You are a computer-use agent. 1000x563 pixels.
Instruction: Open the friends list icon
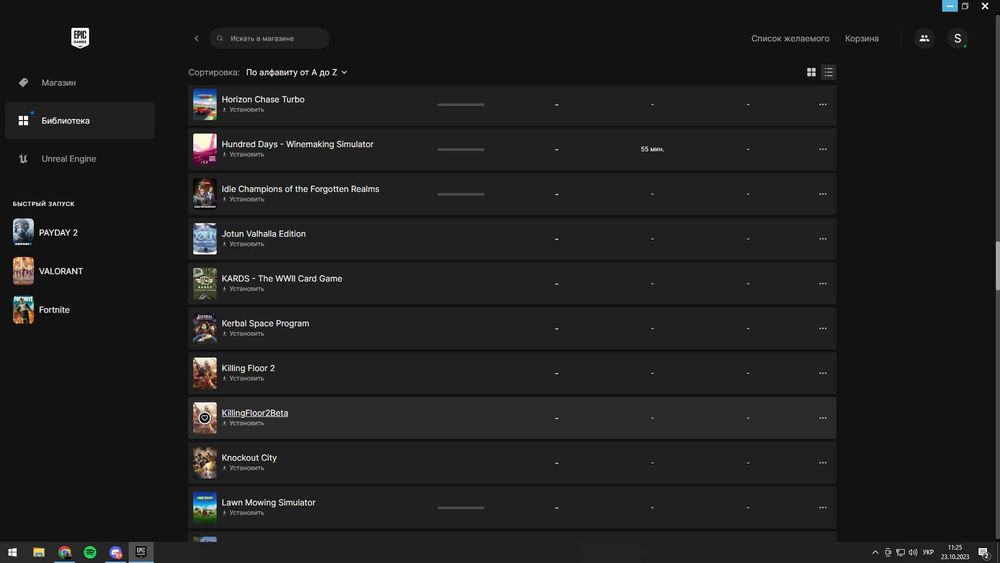pos(924,39)
